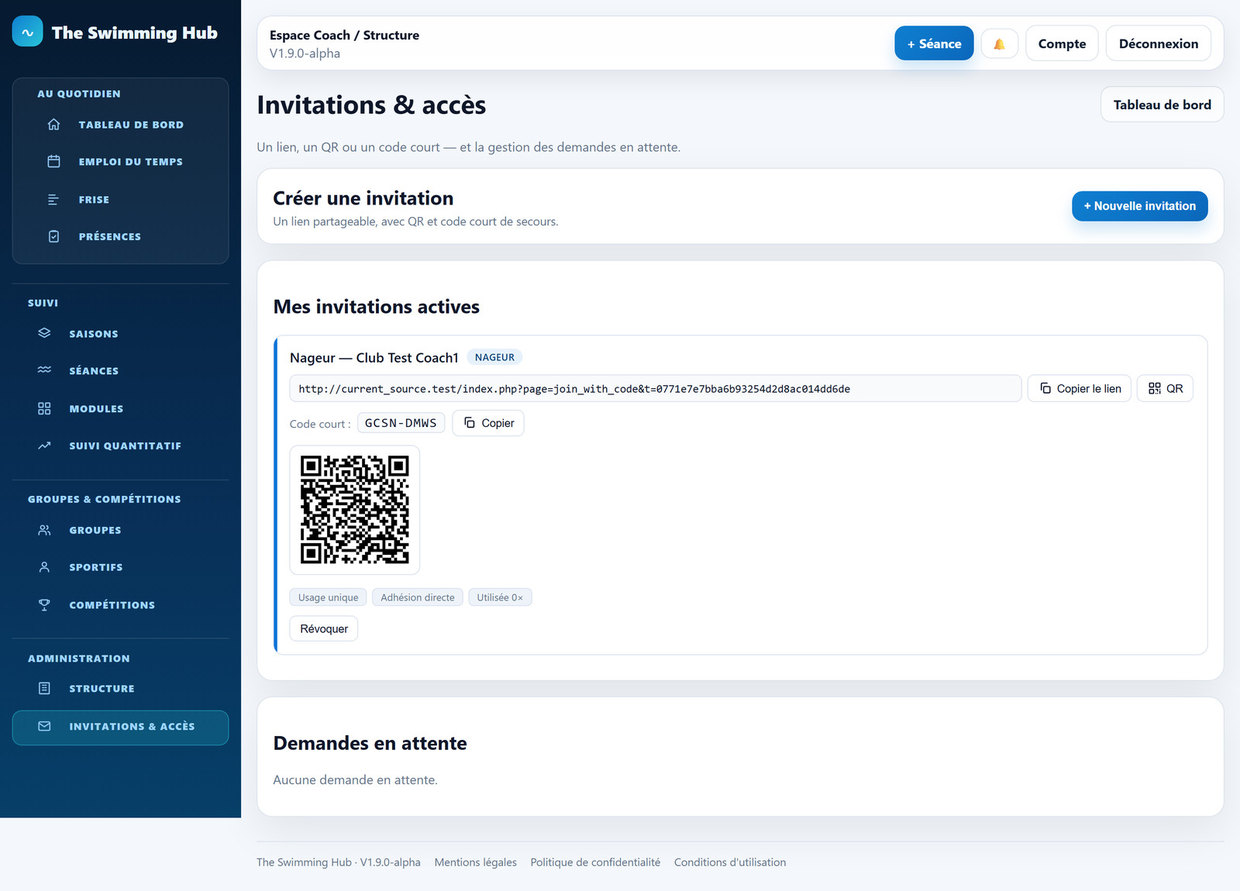Select Structure under Administration

[120, 689]
